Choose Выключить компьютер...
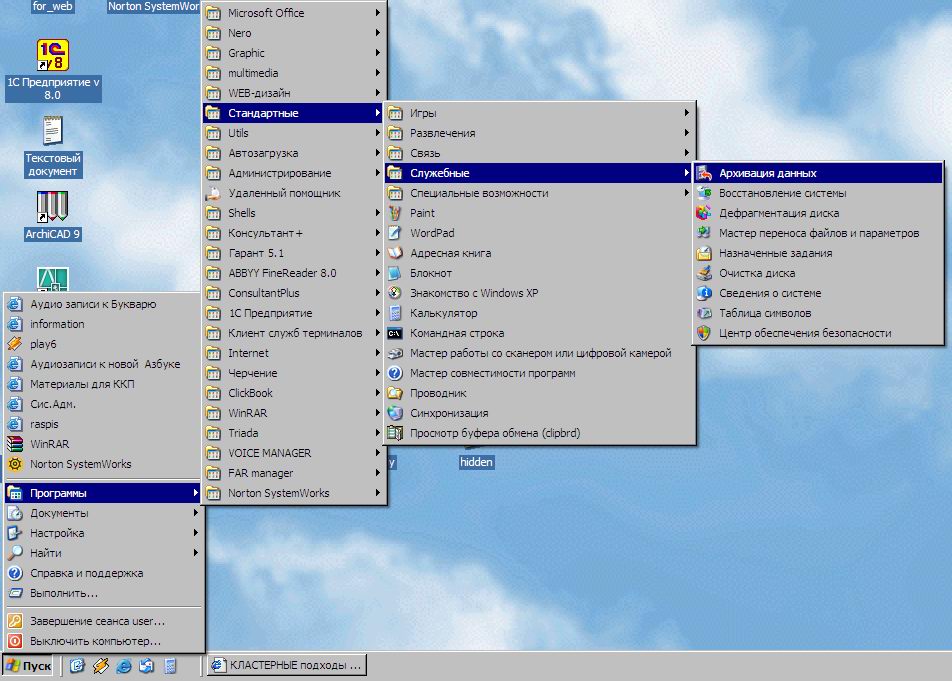952x681 pixels. (x=103, y=641)
